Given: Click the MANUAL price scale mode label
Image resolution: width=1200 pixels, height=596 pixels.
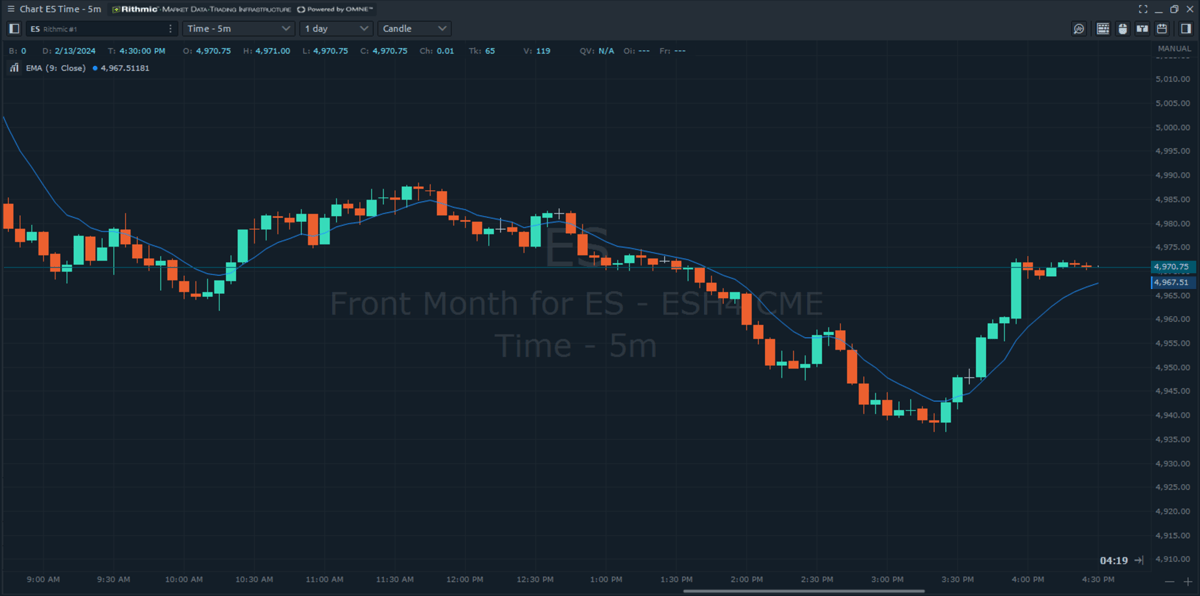Looking at the screenshot, I should coord(1173,49).
